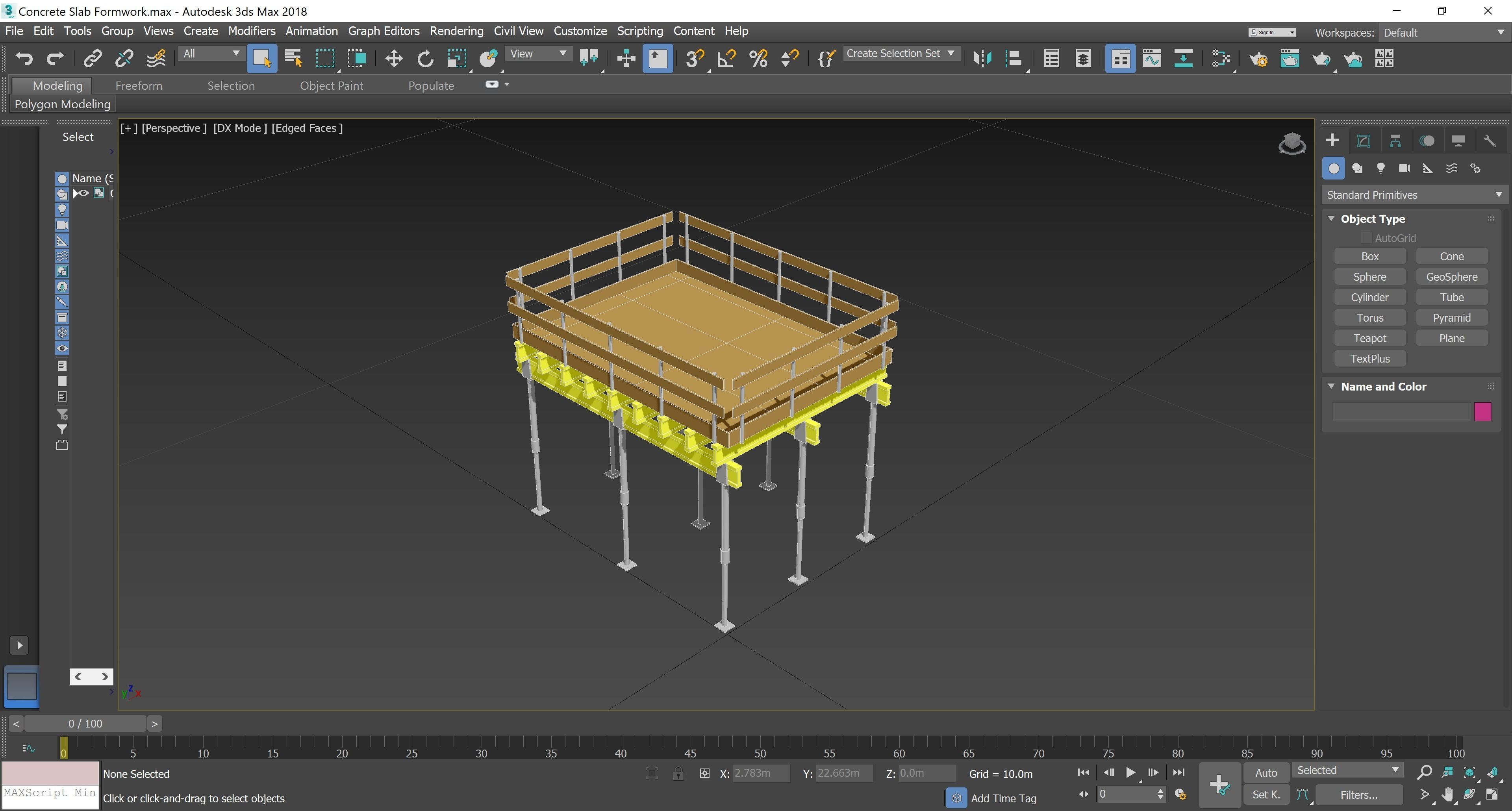Open the Rendering menu
The height and width of the screenshot is (811, 1512).
tap(456, 31)
